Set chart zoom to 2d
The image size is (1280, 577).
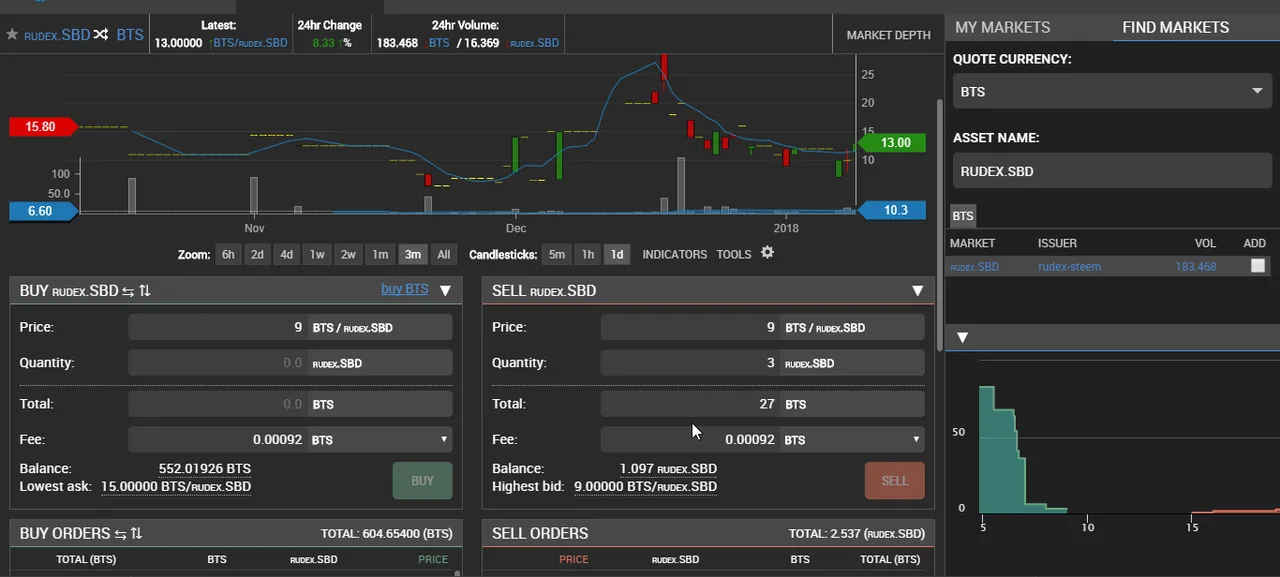[257, 255]
